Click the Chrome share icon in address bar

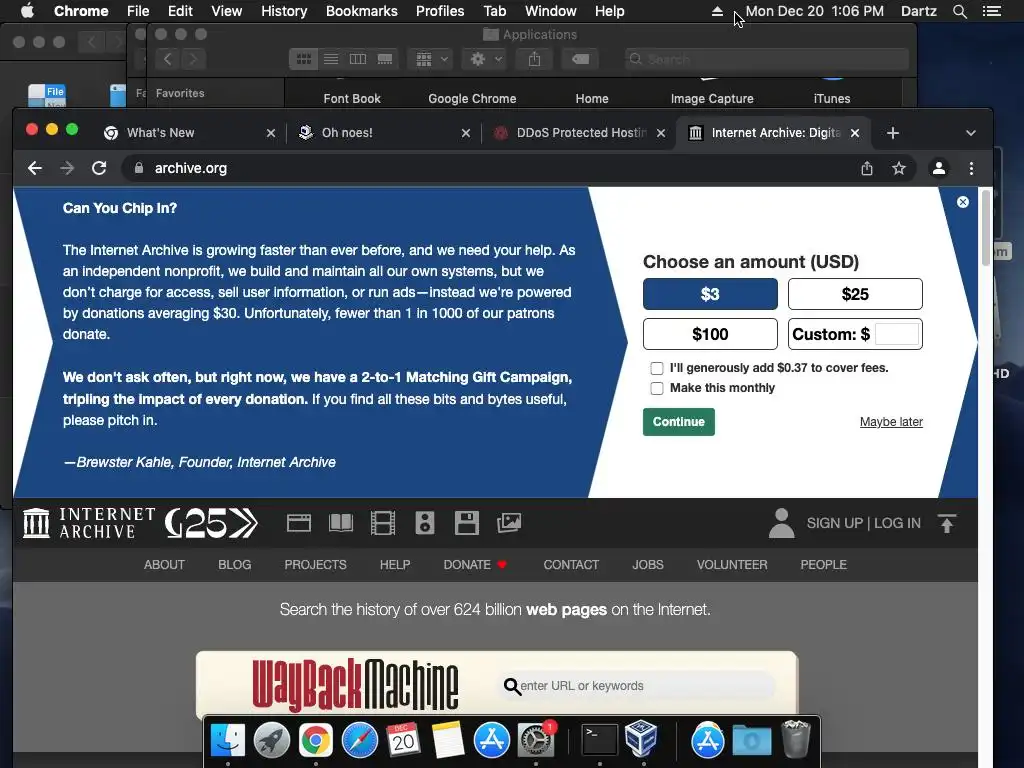click(x=867, y=168)
